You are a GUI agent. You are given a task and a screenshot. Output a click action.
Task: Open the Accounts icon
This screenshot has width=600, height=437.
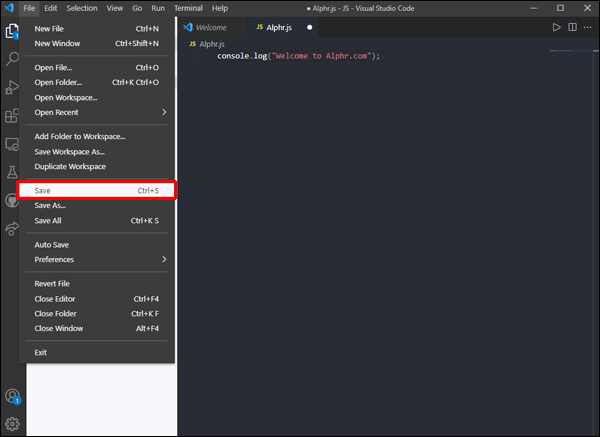pyautogui.click(x=13, y=396)
